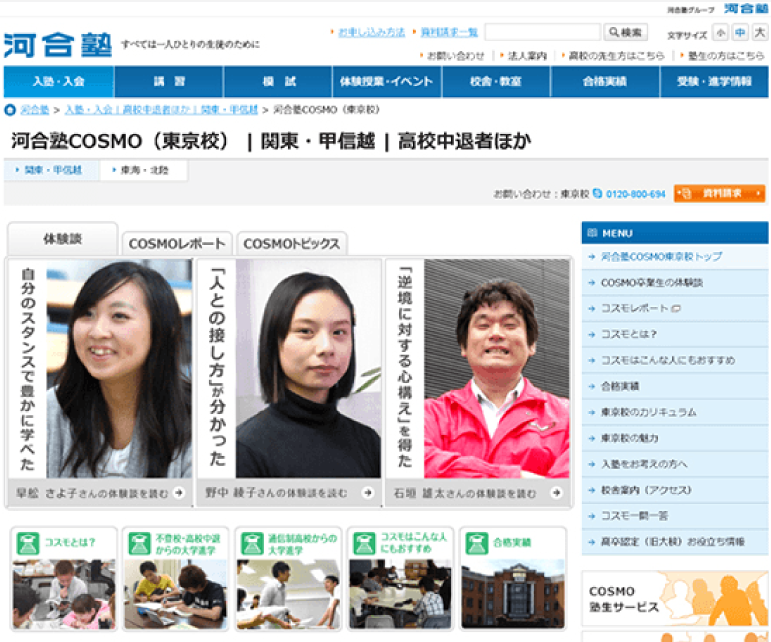This screenshot has width=771, height=642.
Task: Select 講習 in the main navigation
Action: [169, 82]
